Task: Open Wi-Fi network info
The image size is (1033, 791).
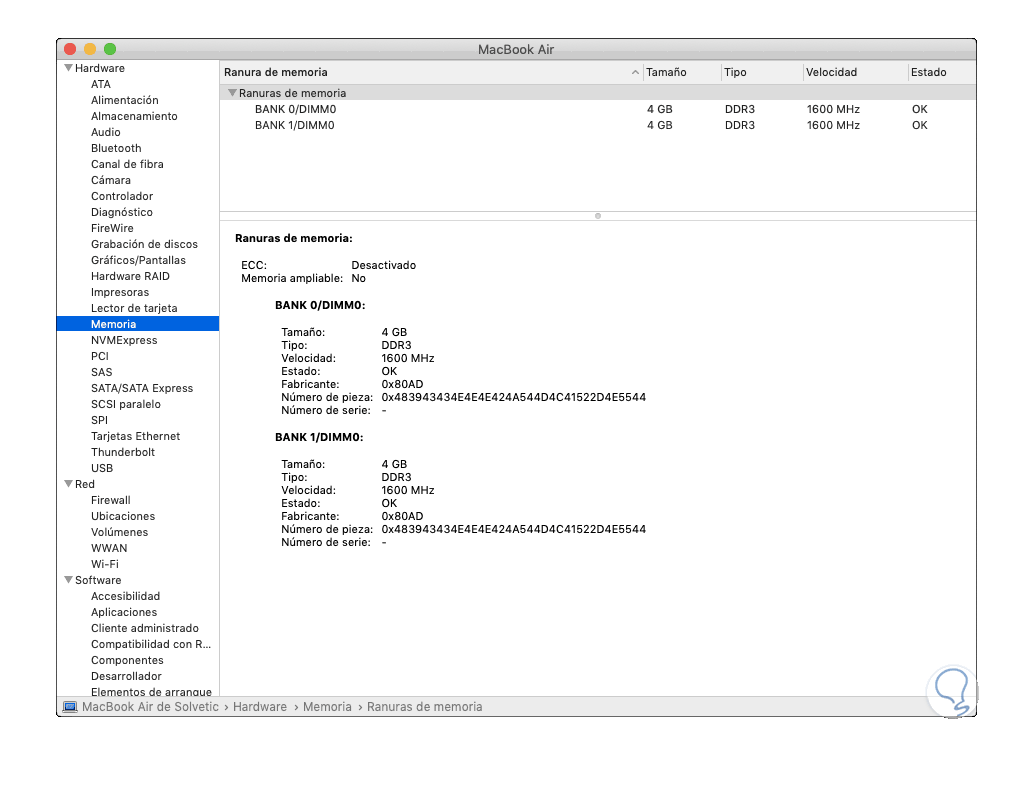Action: (x=105, y=564)
